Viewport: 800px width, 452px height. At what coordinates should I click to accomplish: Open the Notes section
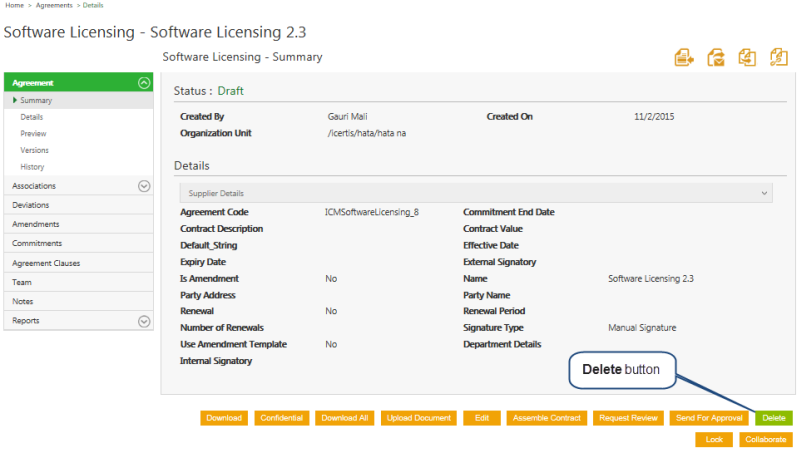tap(79, 302)
